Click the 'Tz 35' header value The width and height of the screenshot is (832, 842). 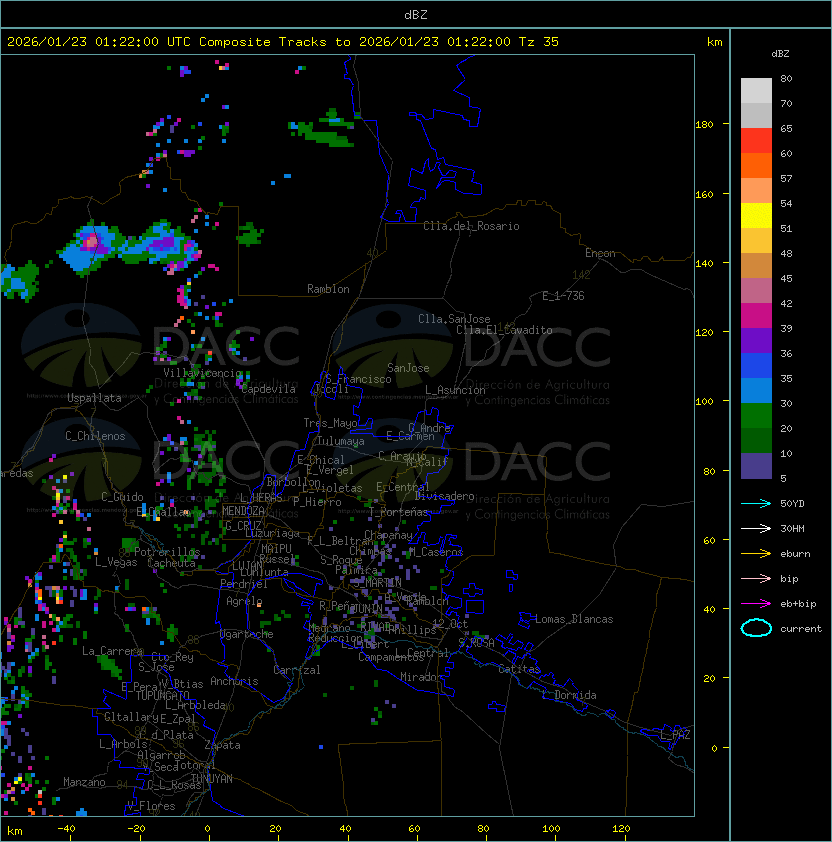coord(539,42)
